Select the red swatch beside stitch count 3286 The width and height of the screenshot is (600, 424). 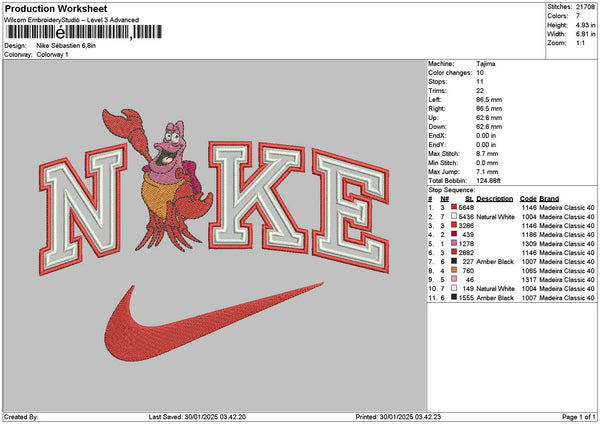(454, 225)
